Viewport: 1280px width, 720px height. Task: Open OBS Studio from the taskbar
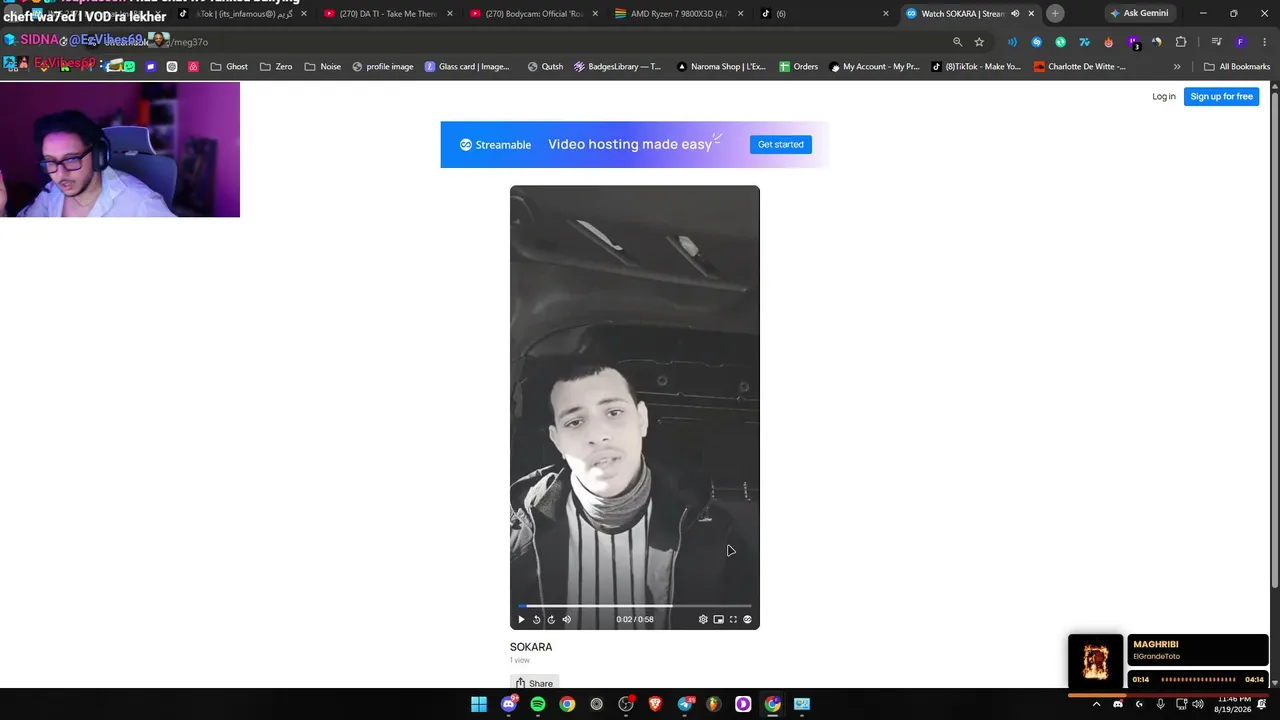point(626,704)
